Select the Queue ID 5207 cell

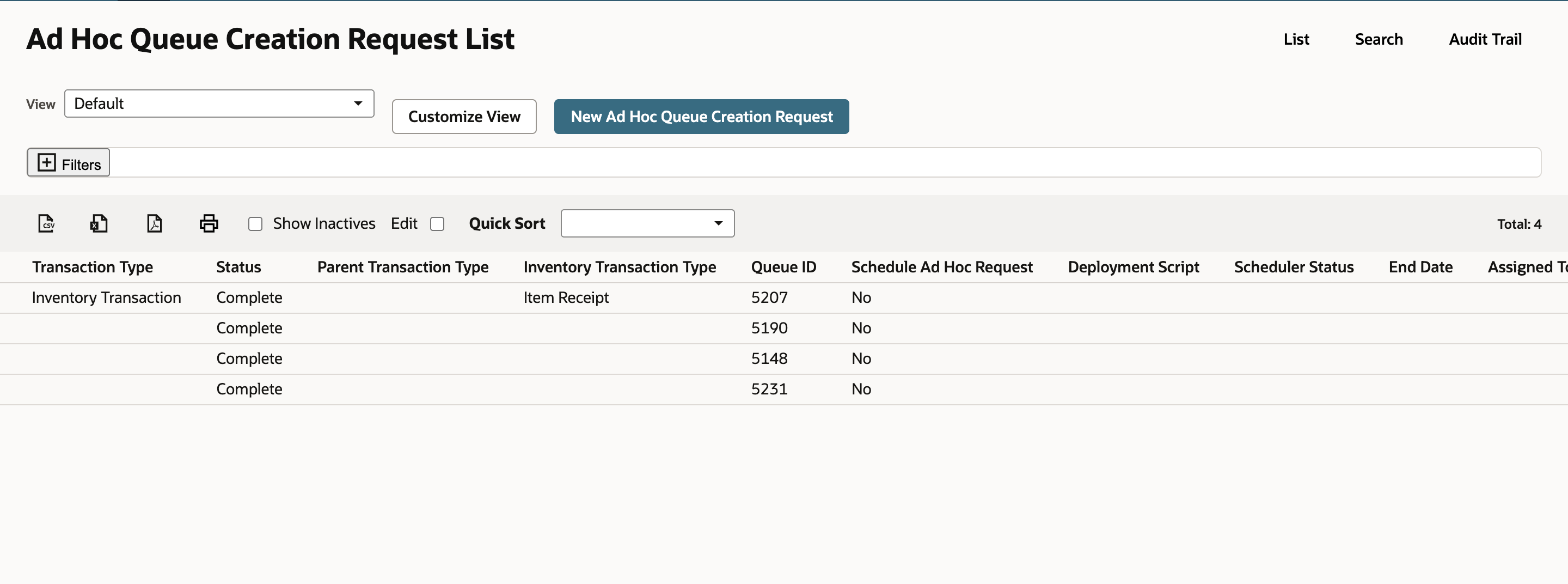(769, 298)
